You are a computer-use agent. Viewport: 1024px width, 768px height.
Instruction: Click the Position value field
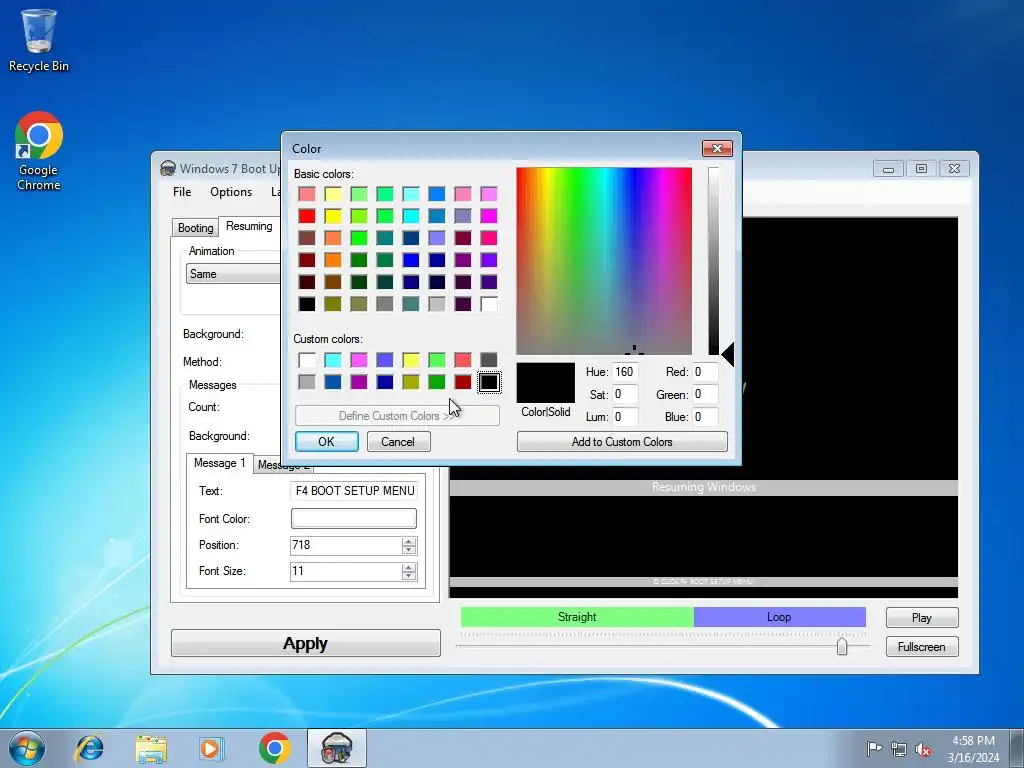pyautogui.click(x=346, y=545)
